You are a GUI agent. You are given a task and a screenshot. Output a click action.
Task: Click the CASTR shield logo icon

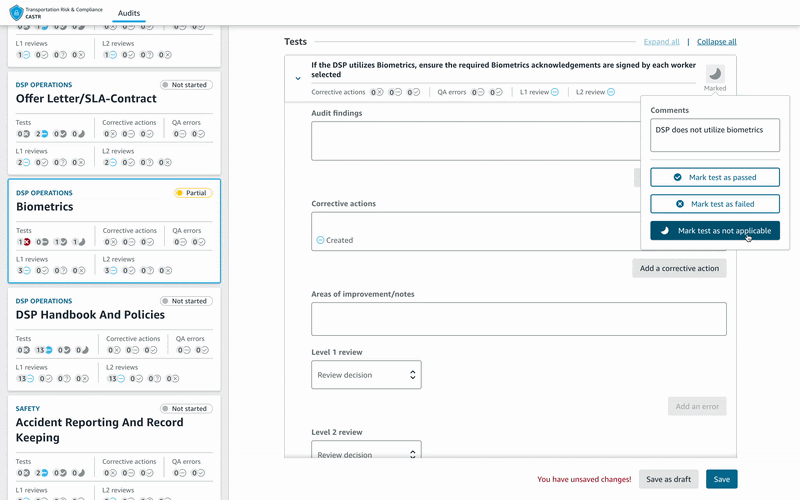click(x=16, y=12)
